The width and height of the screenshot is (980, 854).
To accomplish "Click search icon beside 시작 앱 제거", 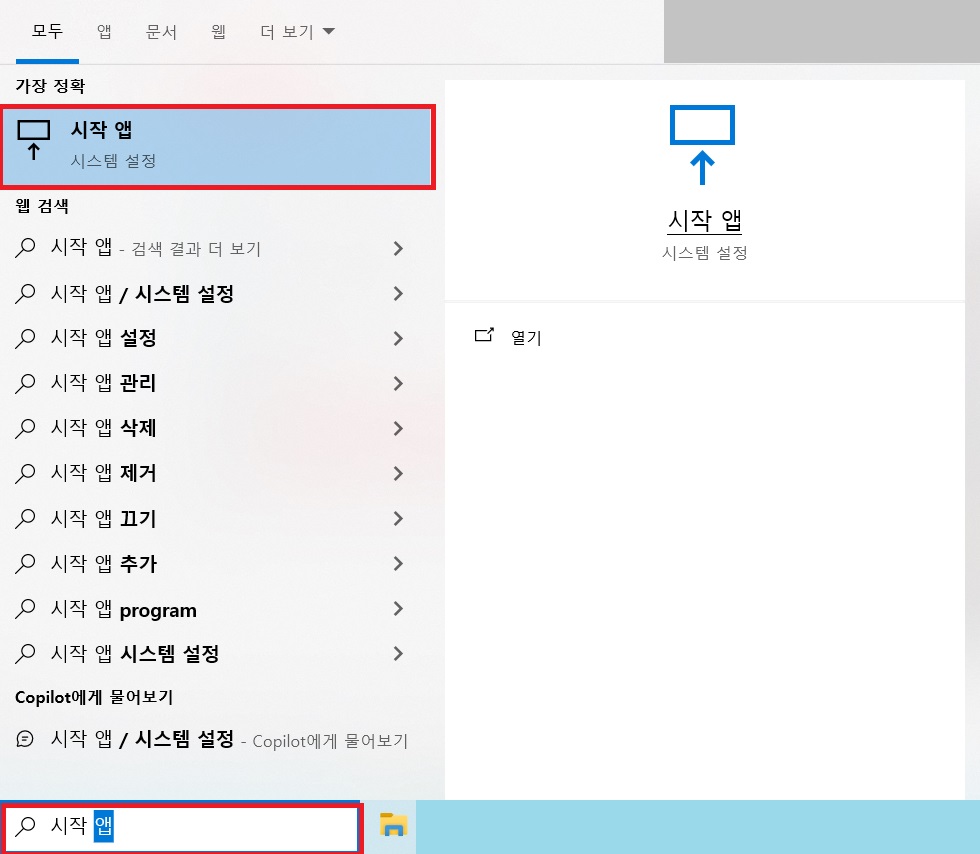I will (25, 473).
